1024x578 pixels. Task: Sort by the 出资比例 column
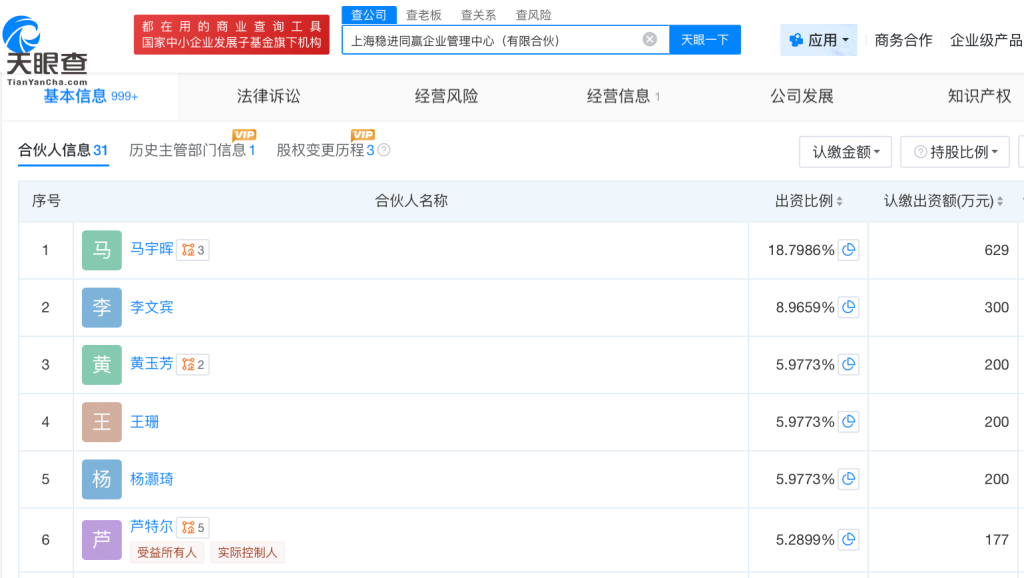tap(810, 201)
